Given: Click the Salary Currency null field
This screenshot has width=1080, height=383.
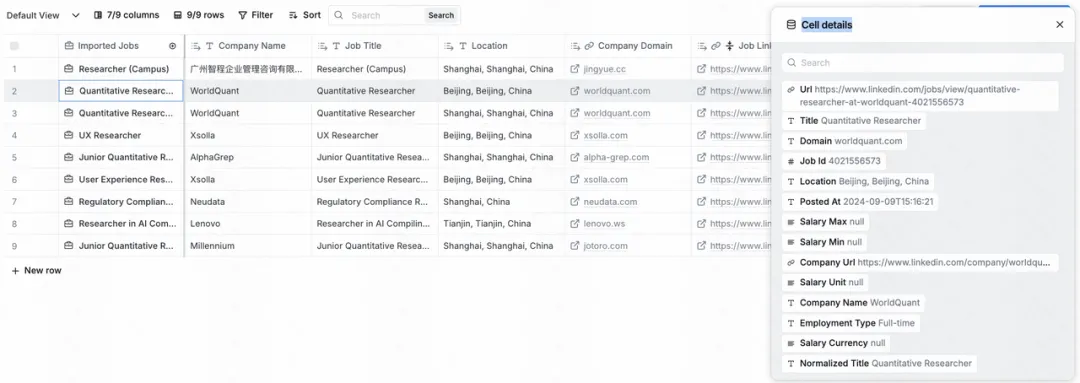Looking at the screenshot, I should (836, 343).
